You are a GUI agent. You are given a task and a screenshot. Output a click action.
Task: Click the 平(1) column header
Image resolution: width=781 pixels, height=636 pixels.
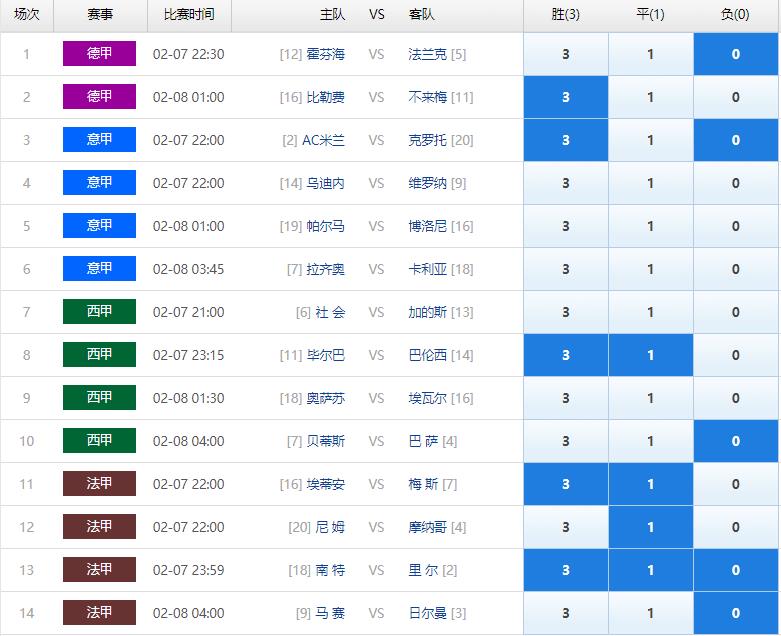(650, 14)
